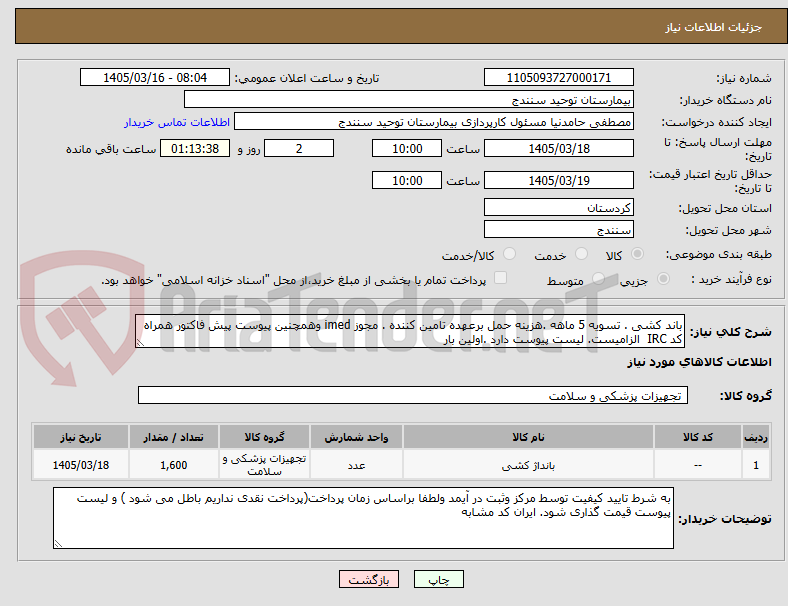The image size is (788, 606).
Task: Select the کالا radio button
Action: click(x=637, y=254)
